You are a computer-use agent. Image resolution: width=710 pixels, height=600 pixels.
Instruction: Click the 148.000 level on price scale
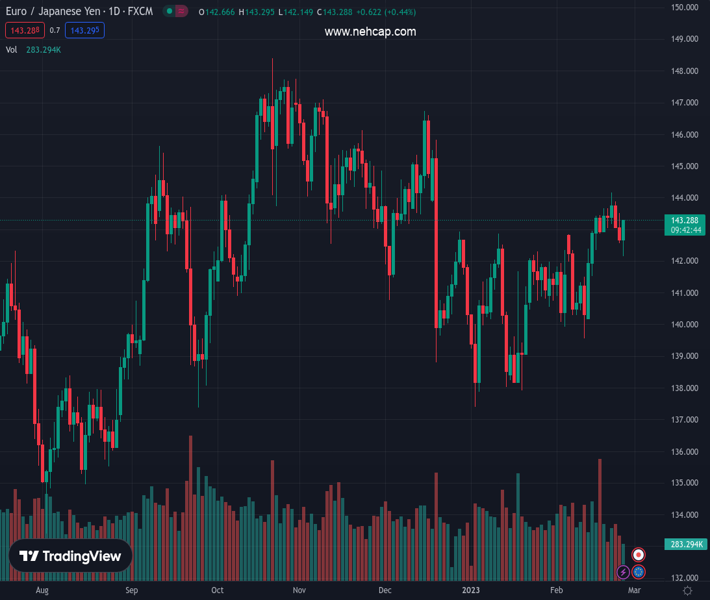pos(684,71)
